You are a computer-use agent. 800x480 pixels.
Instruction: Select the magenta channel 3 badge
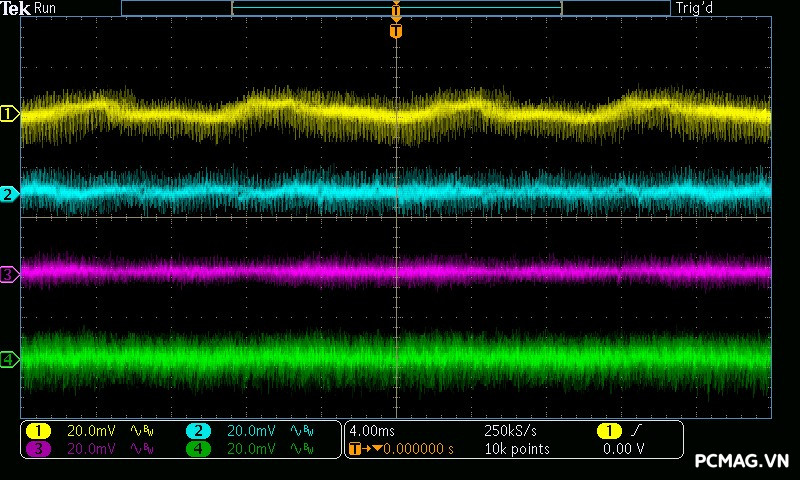tap(38, 449)
